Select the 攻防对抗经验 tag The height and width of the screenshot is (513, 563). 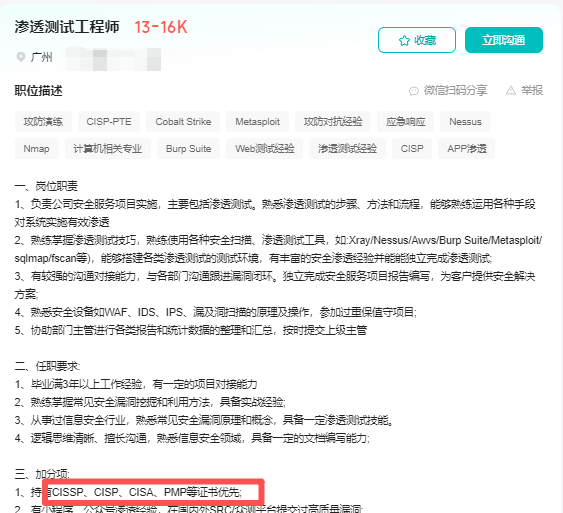pyautogui.click(x=333, y=122)
